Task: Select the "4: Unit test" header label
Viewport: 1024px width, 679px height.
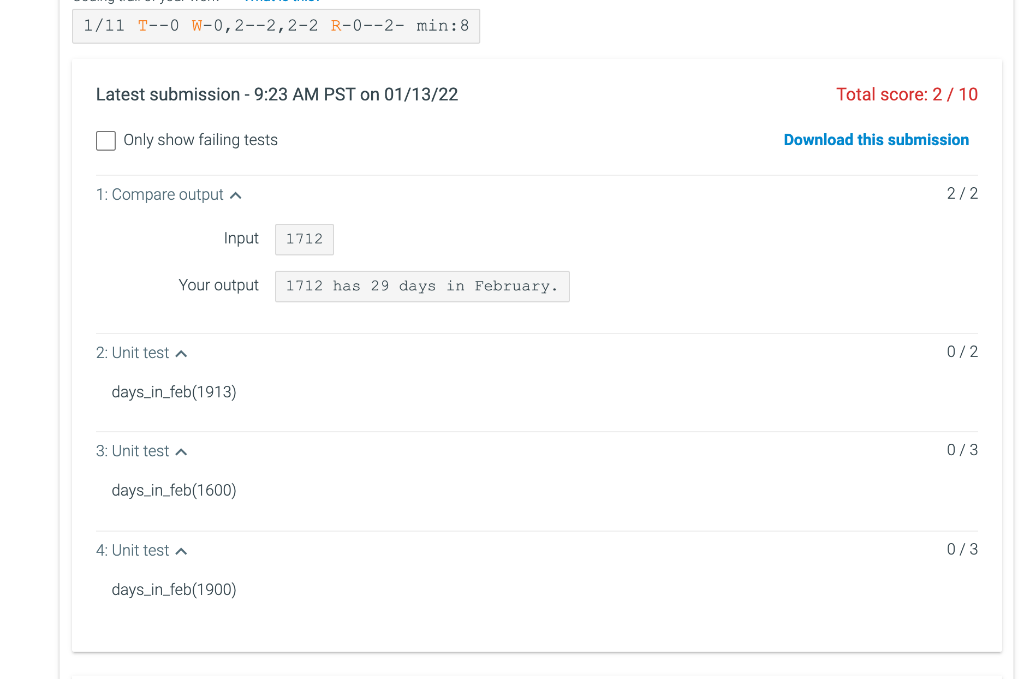Action: pos(134,550)
